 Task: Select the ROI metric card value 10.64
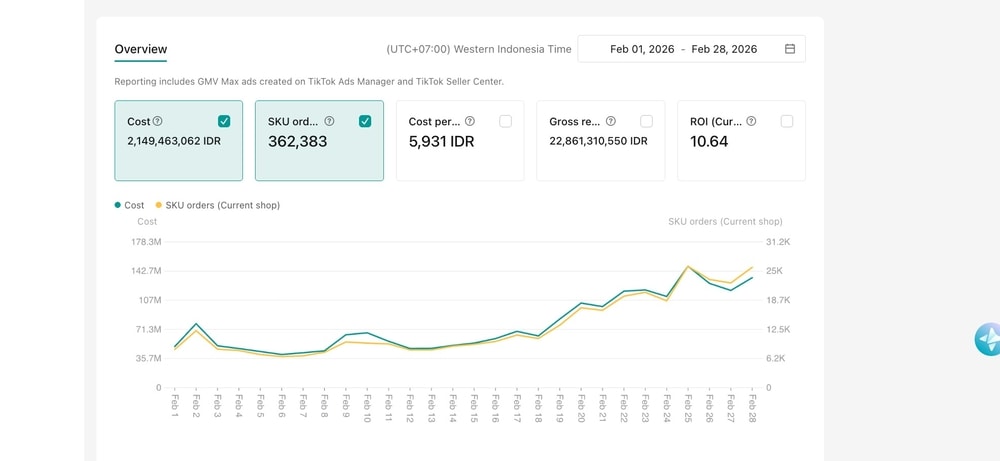709,142
